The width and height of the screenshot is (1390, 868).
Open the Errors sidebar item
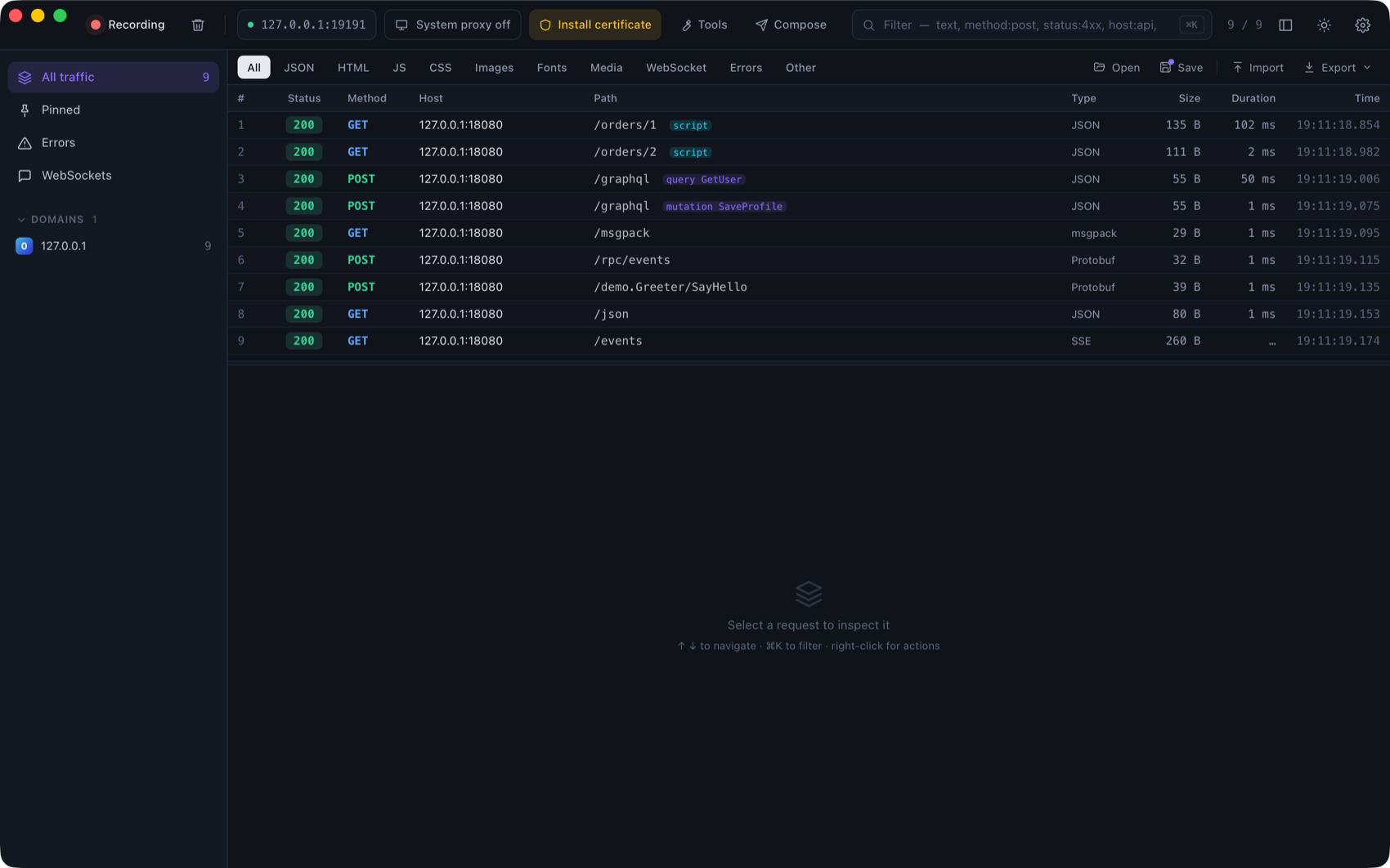tap(114, 142)
